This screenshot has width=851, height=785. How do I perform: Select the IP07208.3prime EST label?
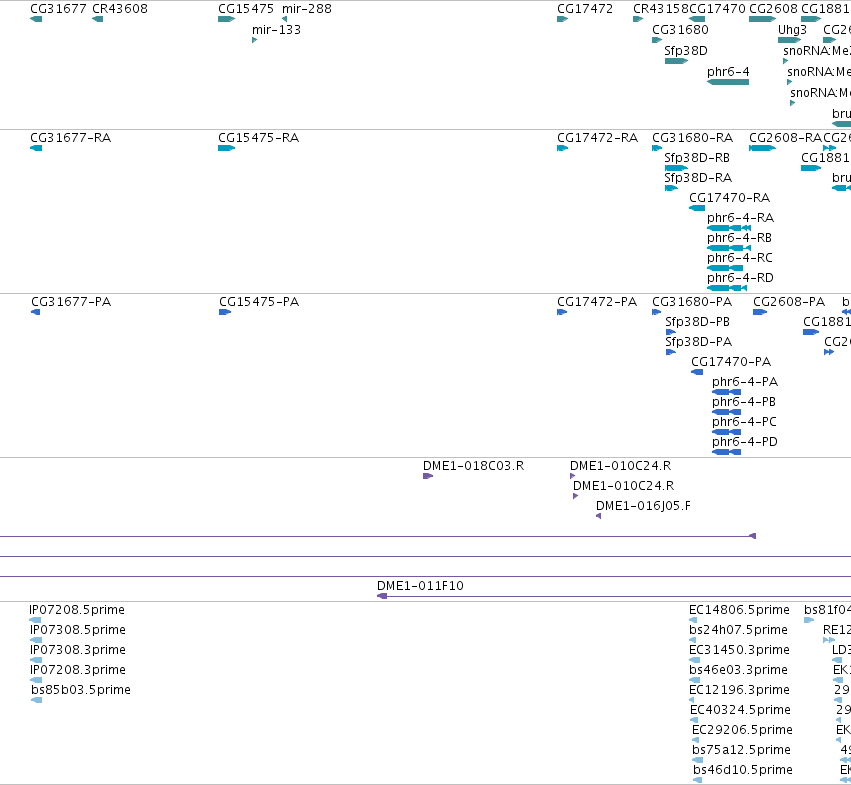[x=78, y=670]
